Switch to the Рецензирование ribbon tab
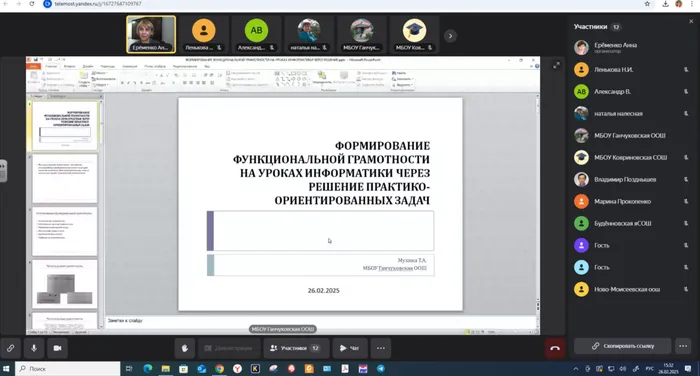 point(185,66)
